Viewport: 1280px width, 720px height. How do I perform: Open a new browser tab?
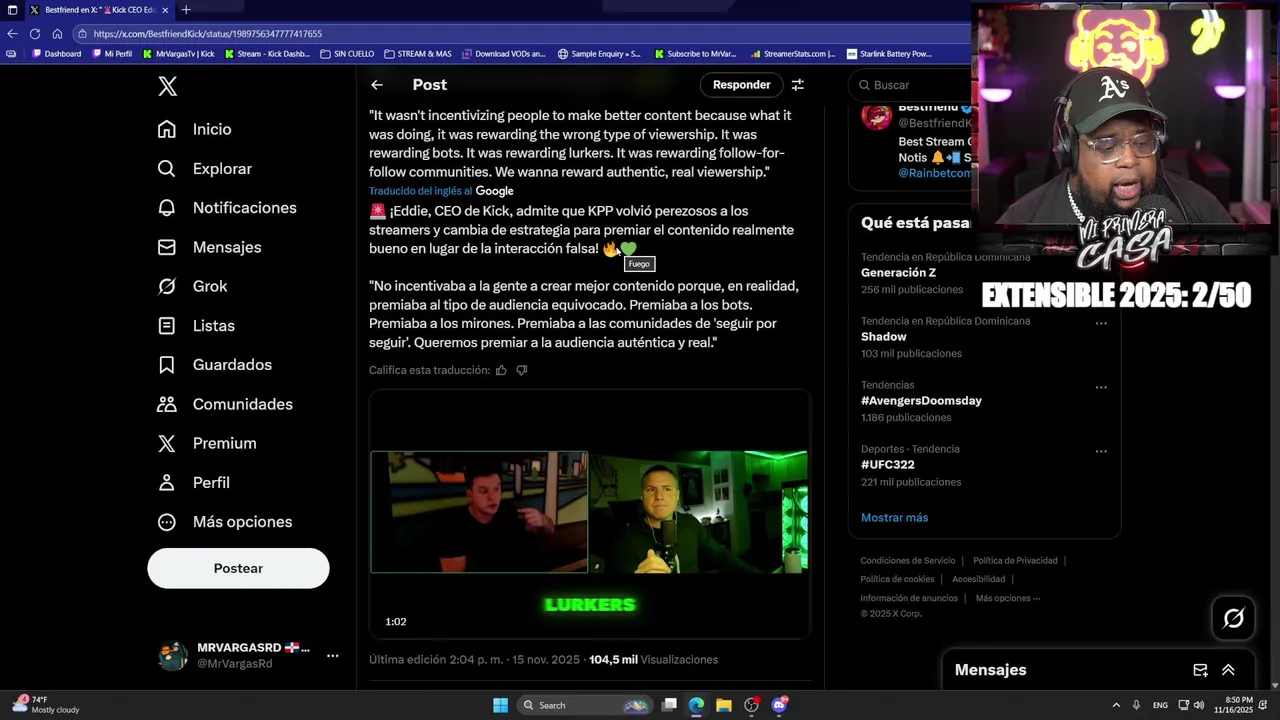tap(186, 10)
